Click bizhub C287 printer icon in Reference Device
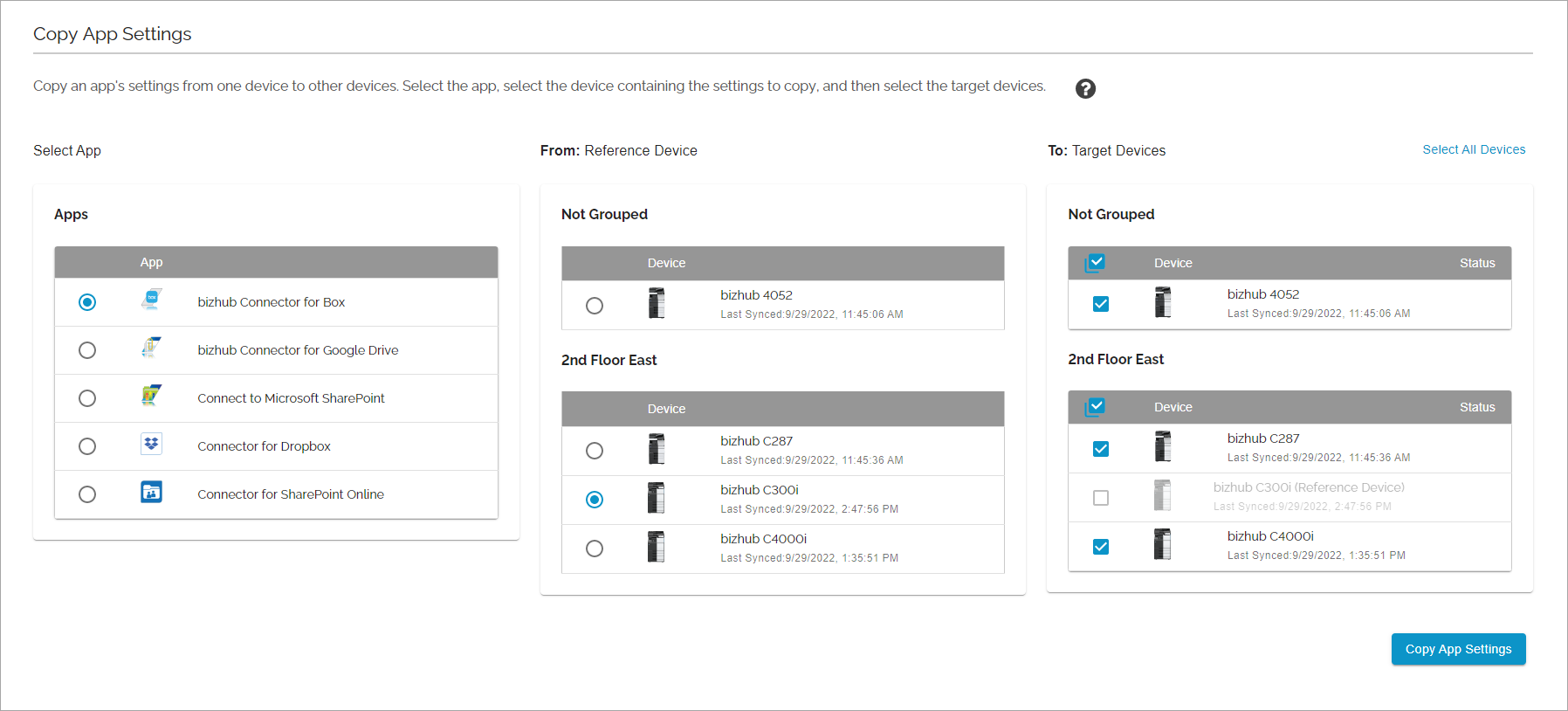 (657, 449)
